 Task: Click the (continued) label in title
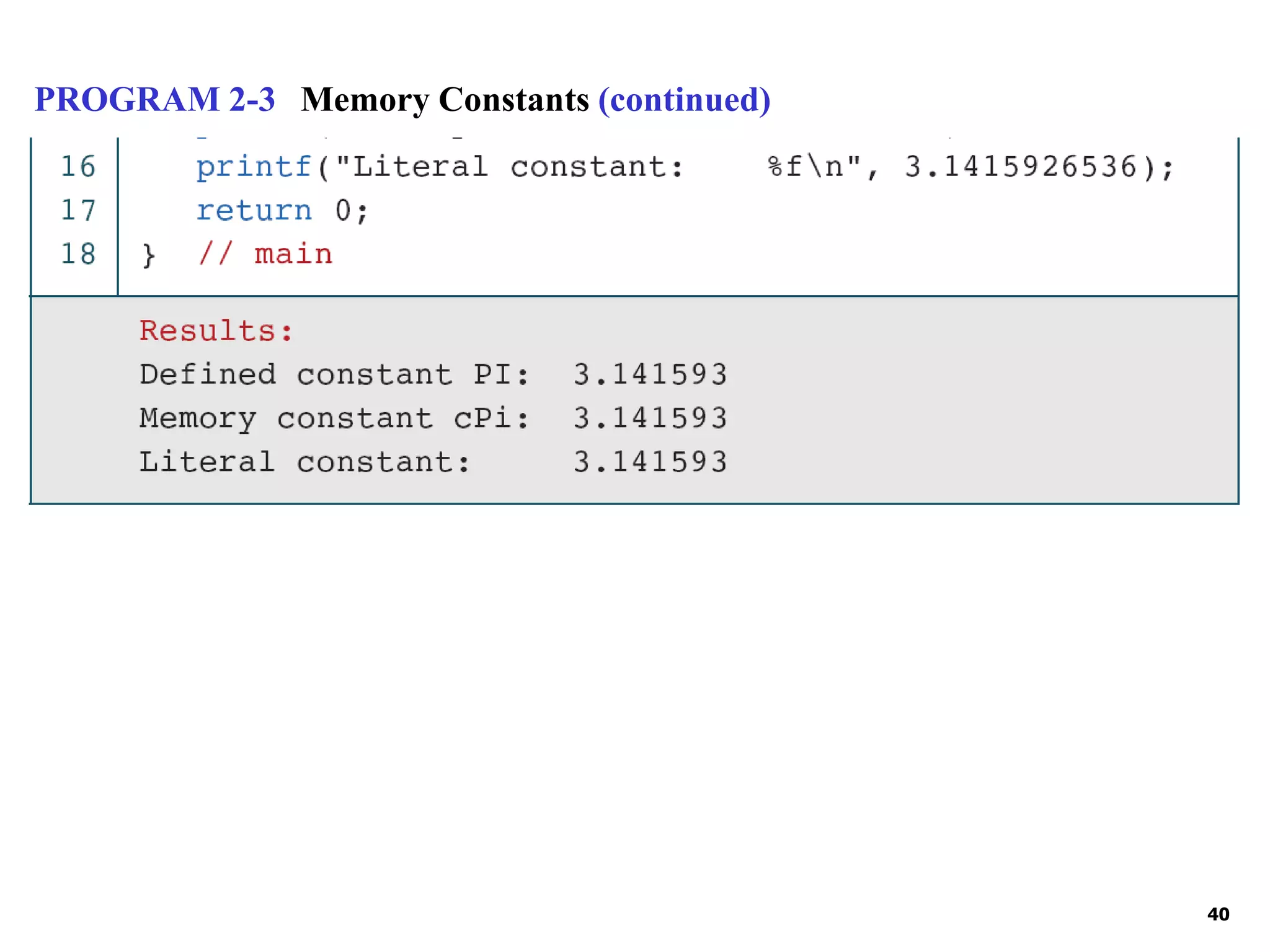coord(684,100)
